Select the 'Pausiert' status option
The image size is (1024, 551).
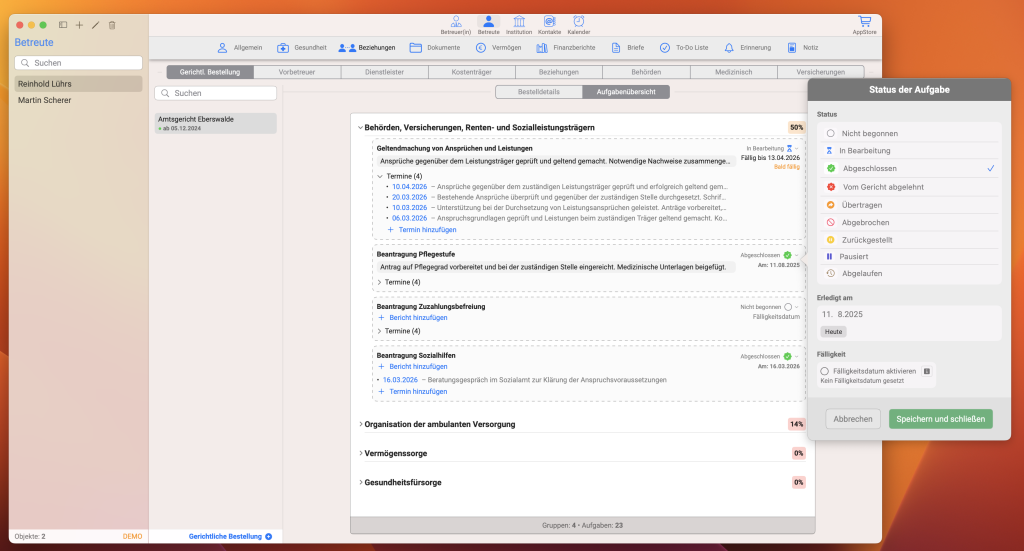(x=865, y=257)
